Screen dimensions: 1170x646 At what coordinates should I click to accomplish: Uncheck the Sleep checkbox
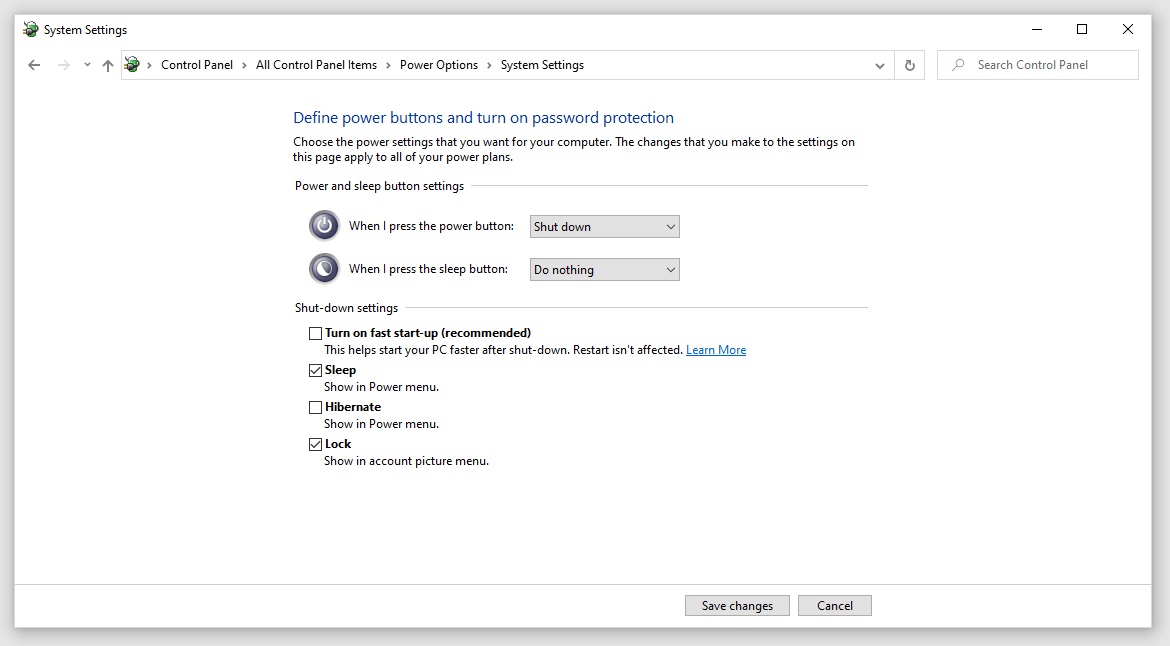pyautogui.click(x=316, y=370)
